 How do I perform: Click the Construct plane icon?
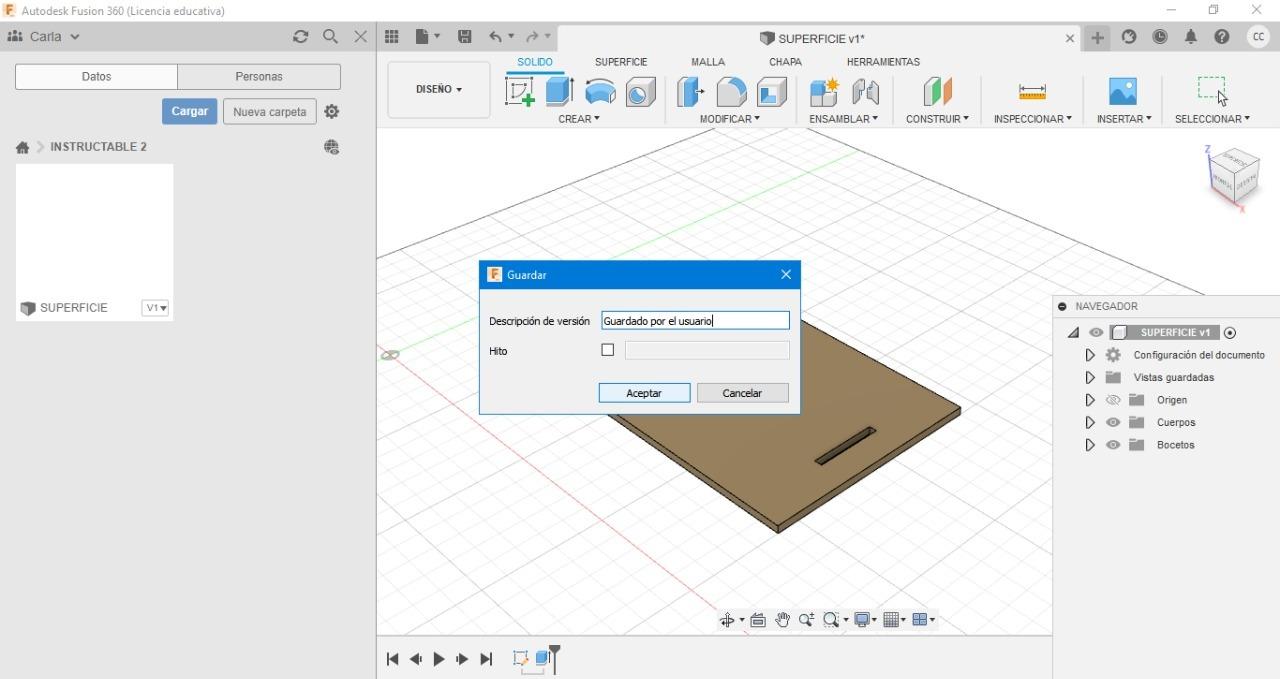[937, 92]
